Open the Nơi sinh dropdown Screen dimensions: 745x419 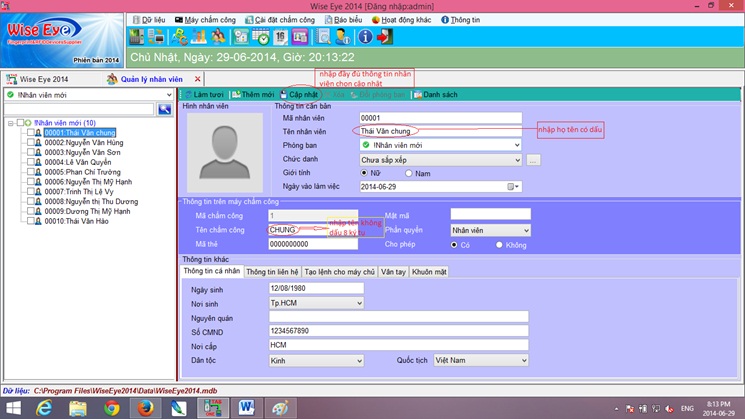pos(359,303)
